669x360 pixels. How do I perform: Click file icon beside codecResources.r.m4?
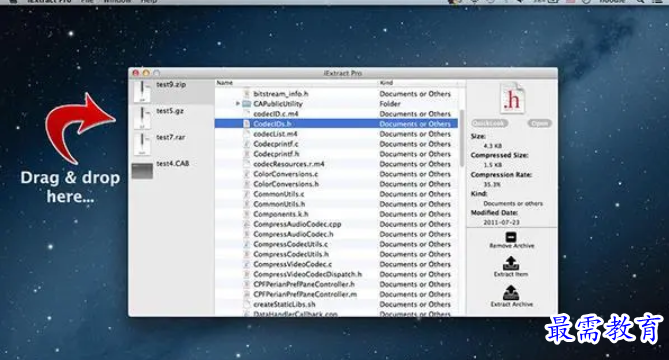pos(247,164)
